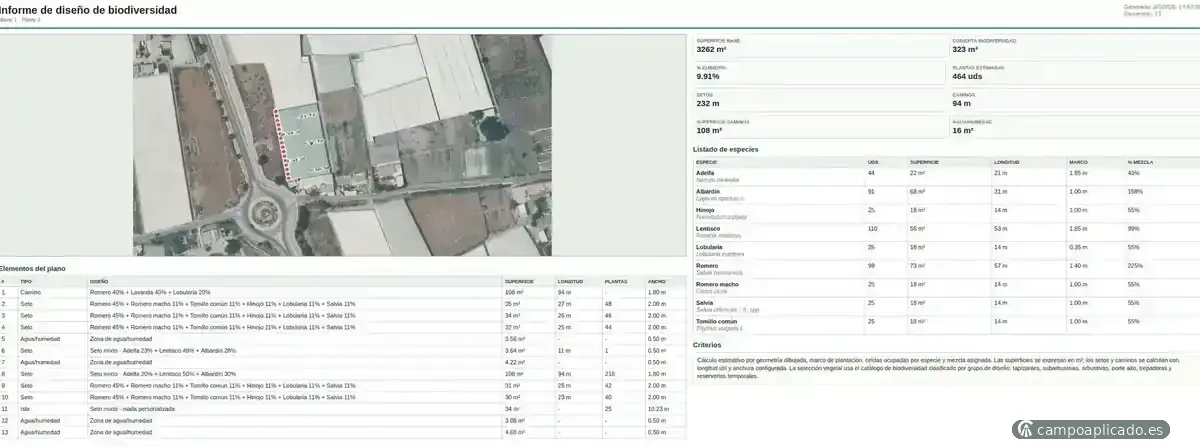Click the MARCO column header
The image size is (1200, 447).
pyautogui.click(x=1078, y=162)
